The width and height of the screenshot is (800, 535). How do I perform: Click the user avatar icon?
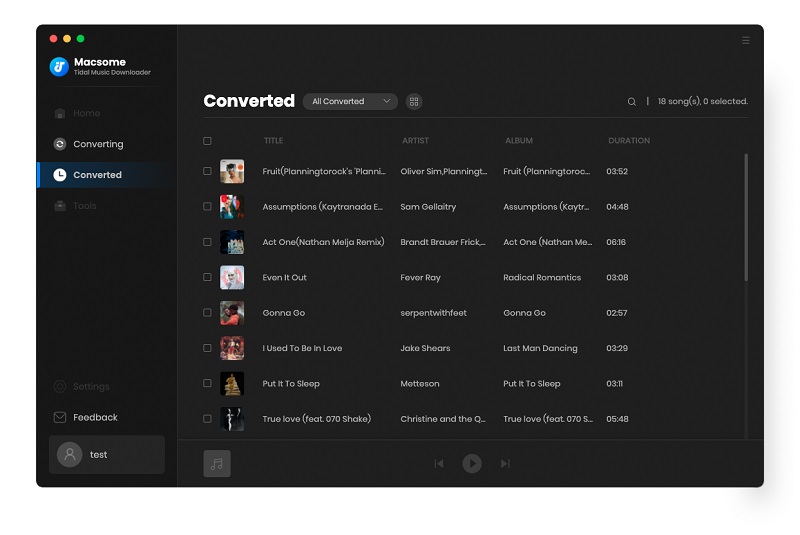[70, 454]
